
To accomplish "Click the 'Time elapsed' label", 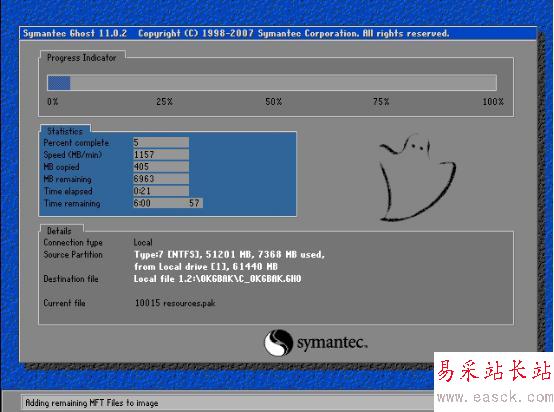I will [x=68, y=191].
